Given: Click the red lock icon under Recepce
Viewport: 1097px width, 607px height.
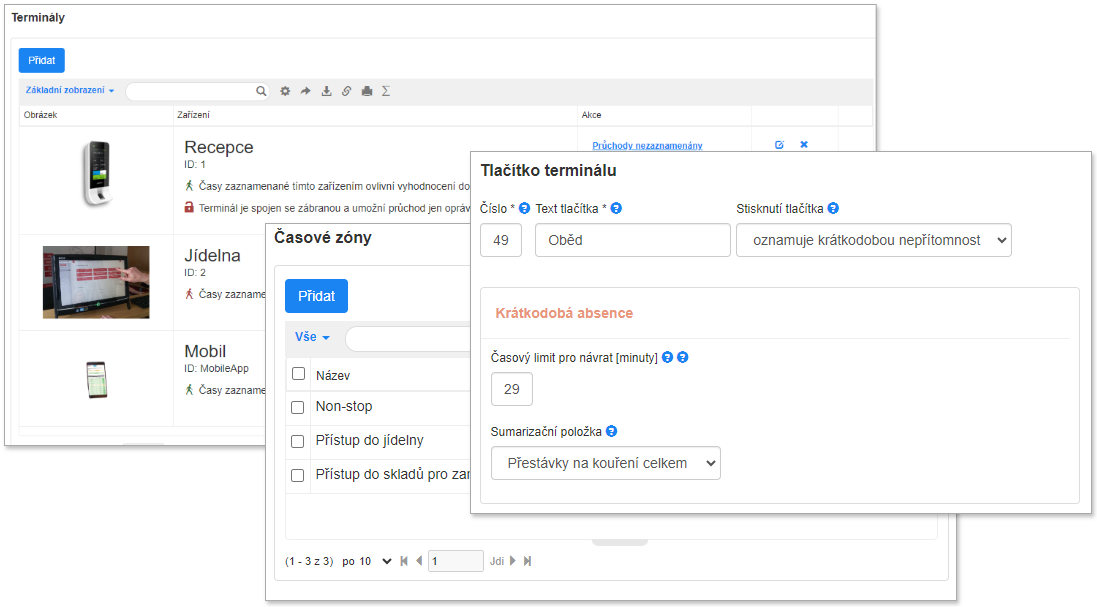Looking at the screenshot, I should 189,208.
